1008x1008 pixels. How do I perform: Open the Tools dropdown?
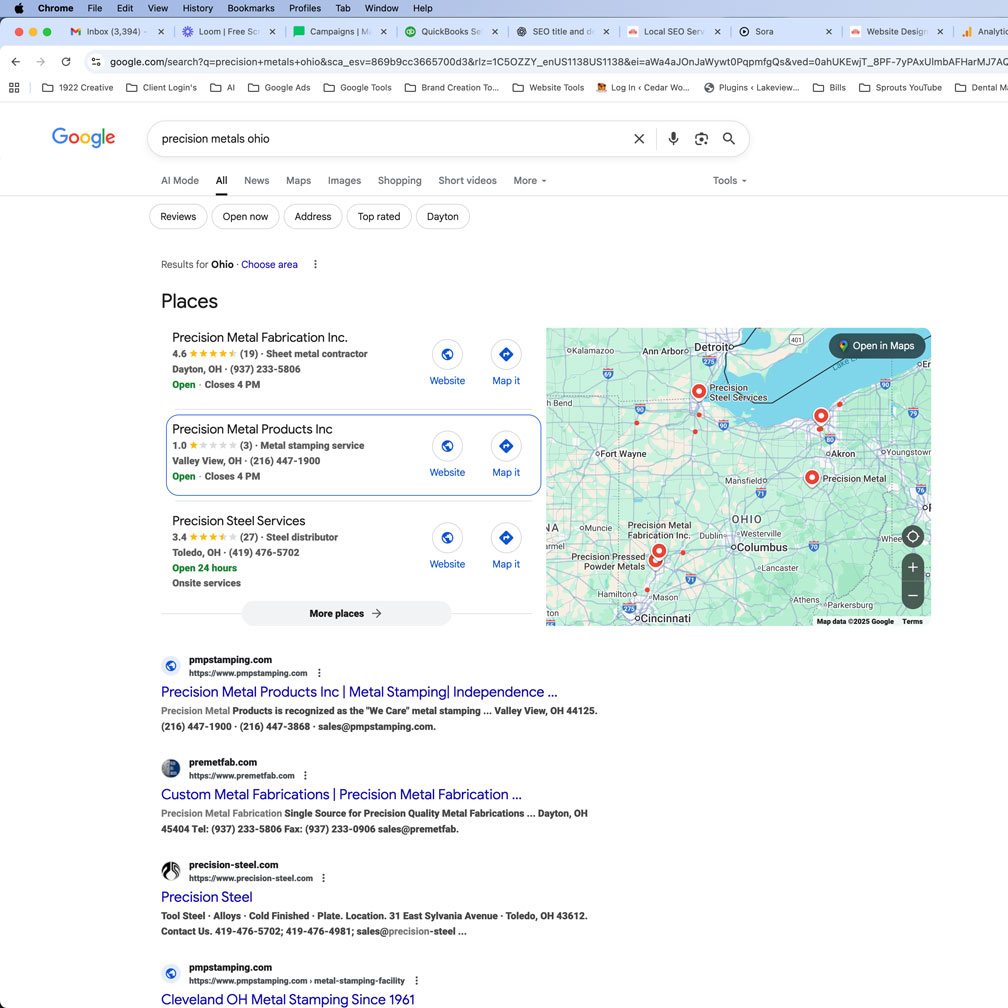pyautogui.click(x=730, y=181)
